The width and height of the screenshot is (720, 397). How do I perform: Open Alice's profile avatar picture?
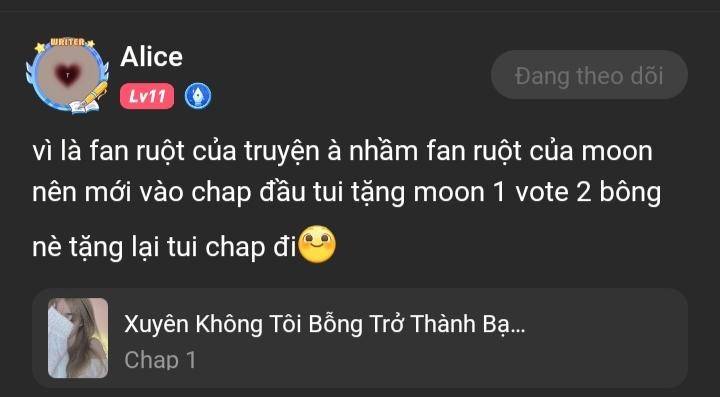click(x=68, y=75)
